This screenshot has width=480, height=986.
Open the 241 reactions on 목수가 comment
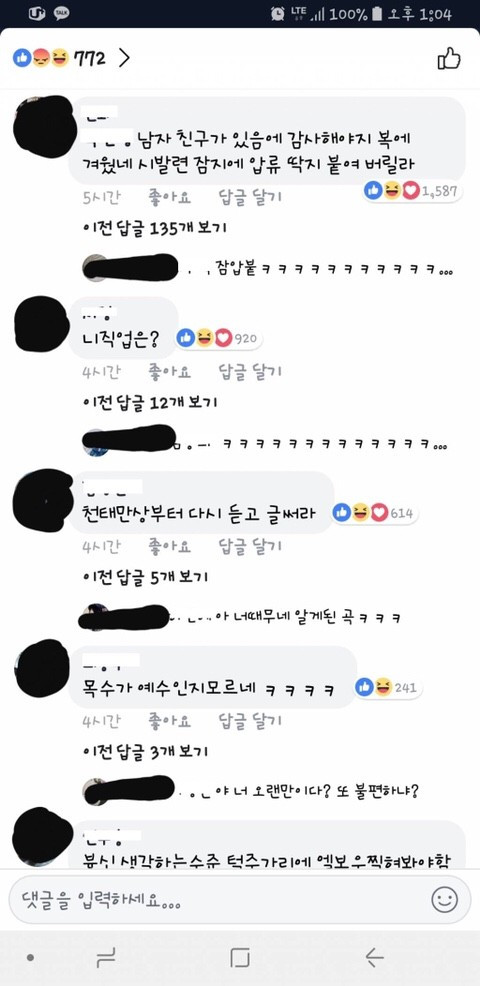pyautogui.click(x=388, y=687)
